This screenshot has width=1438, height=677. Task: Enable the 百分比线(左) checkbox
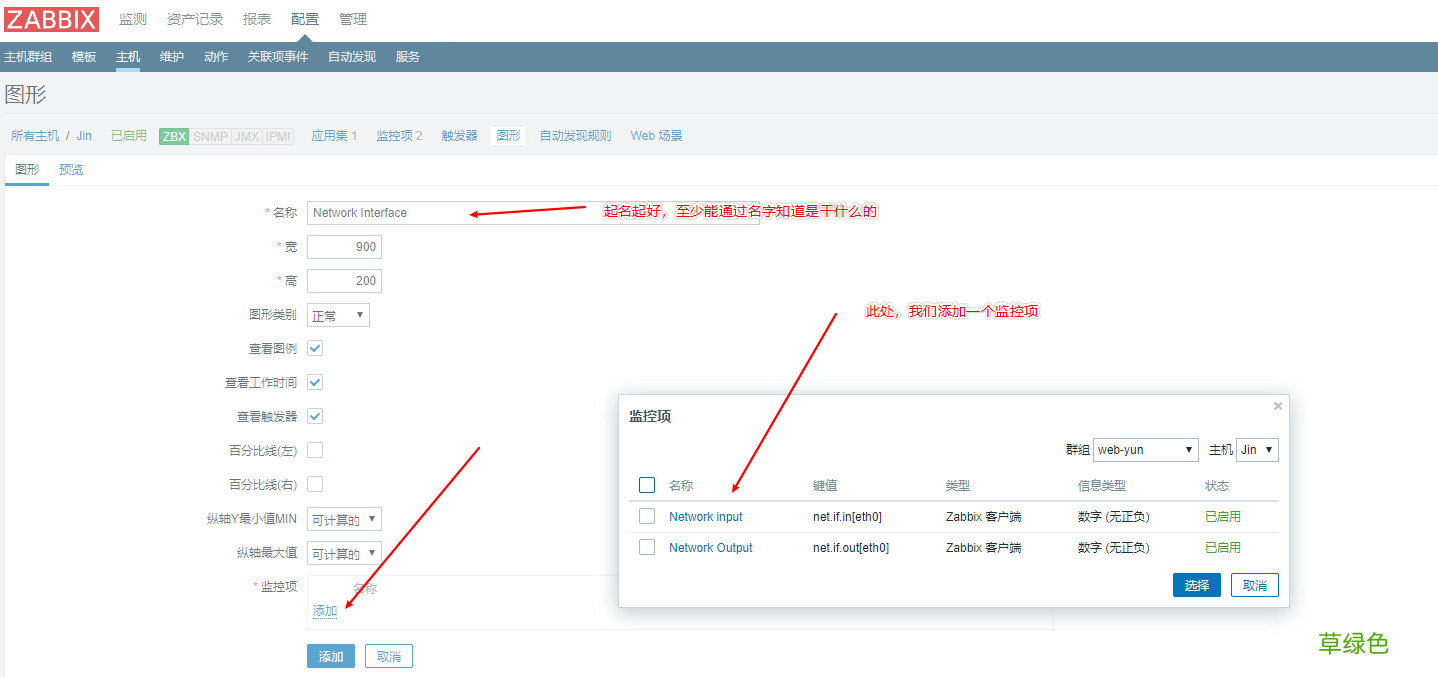pyautogui.click(x=314, y=450)
